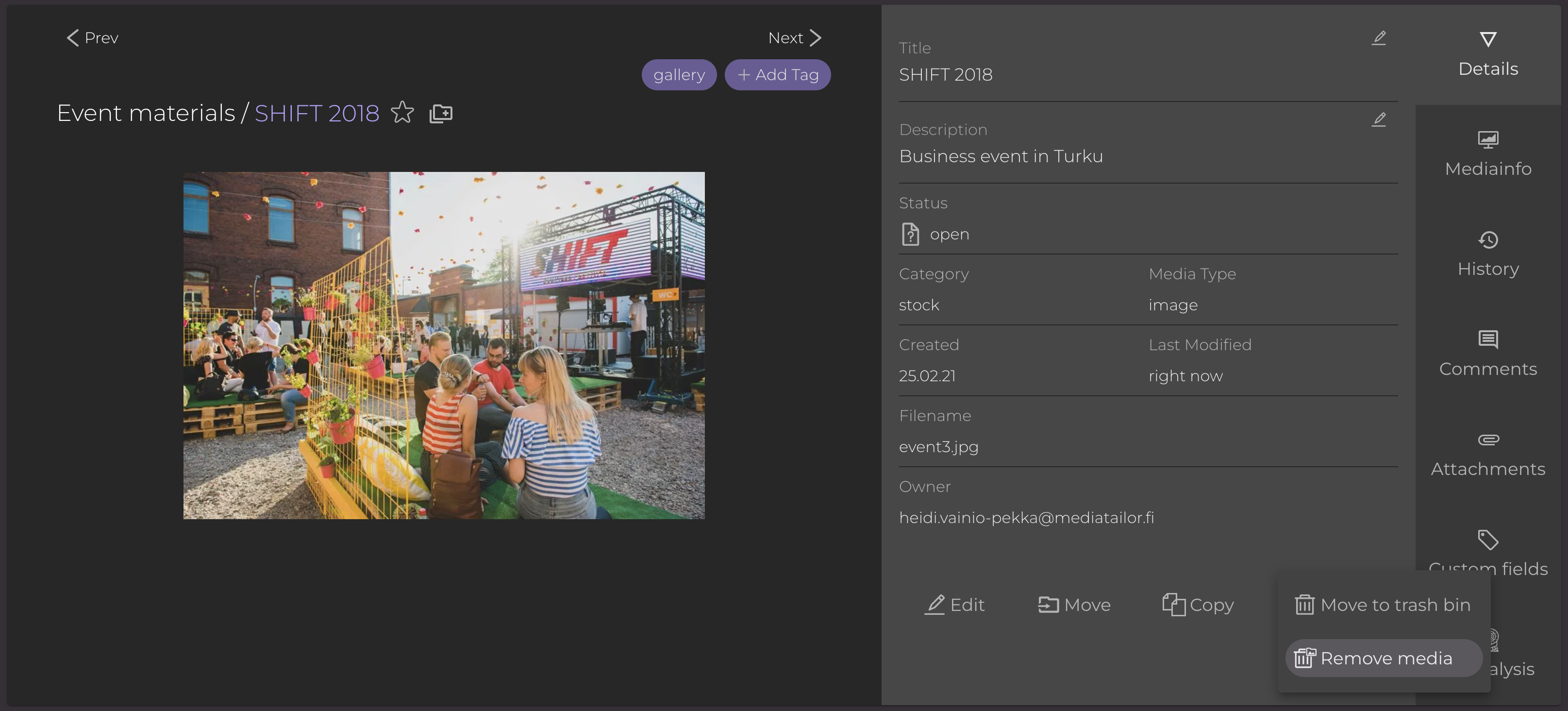Screen dimensions: 1568x711
Task: Choose Remove media from the popup menu
Action: [1383, 658]
